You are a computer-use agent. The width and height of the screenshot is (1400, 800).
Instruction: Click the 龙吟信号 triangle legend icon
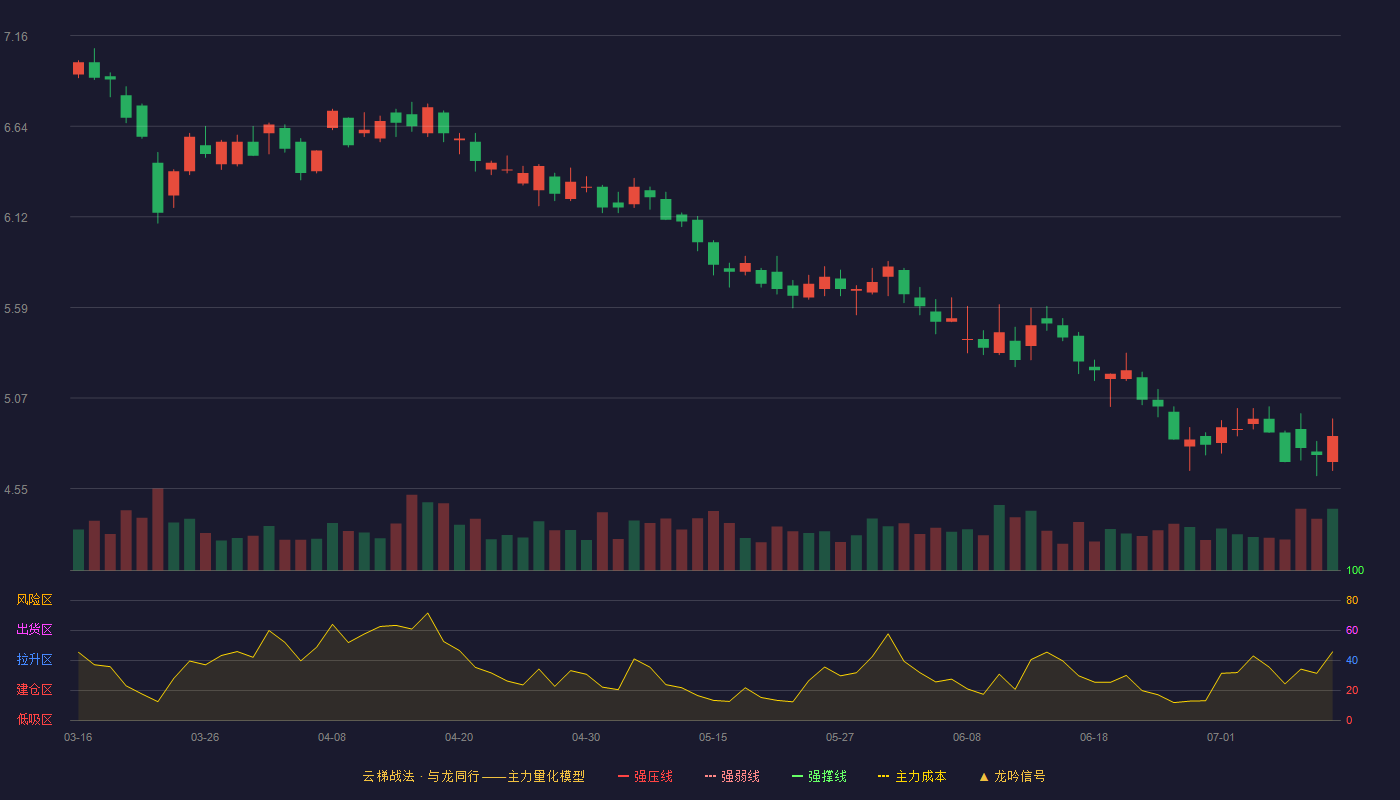pos(984,776)
